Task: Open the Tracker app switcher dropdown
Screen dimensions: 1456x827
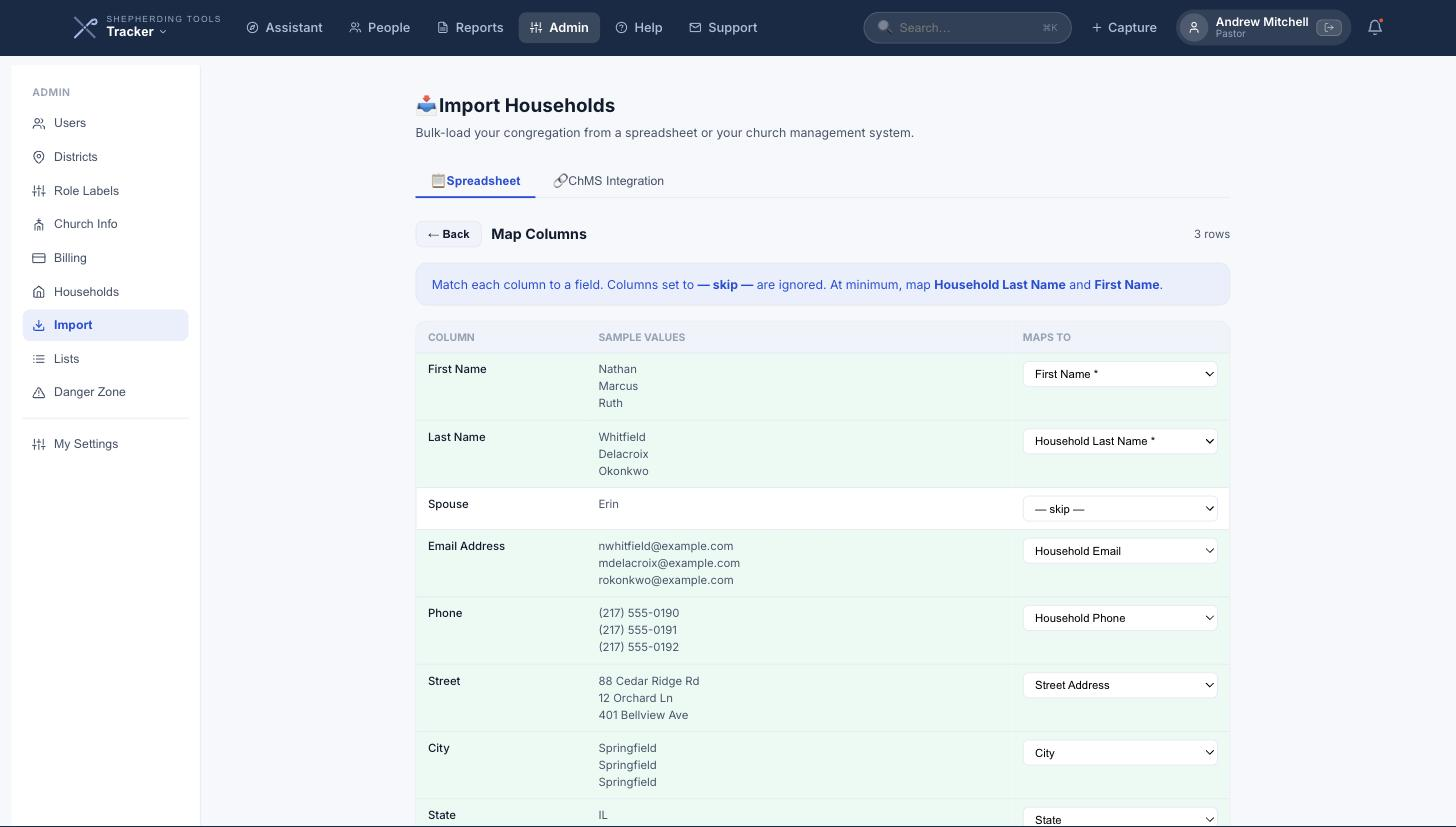Action: [x=137, y=32]
